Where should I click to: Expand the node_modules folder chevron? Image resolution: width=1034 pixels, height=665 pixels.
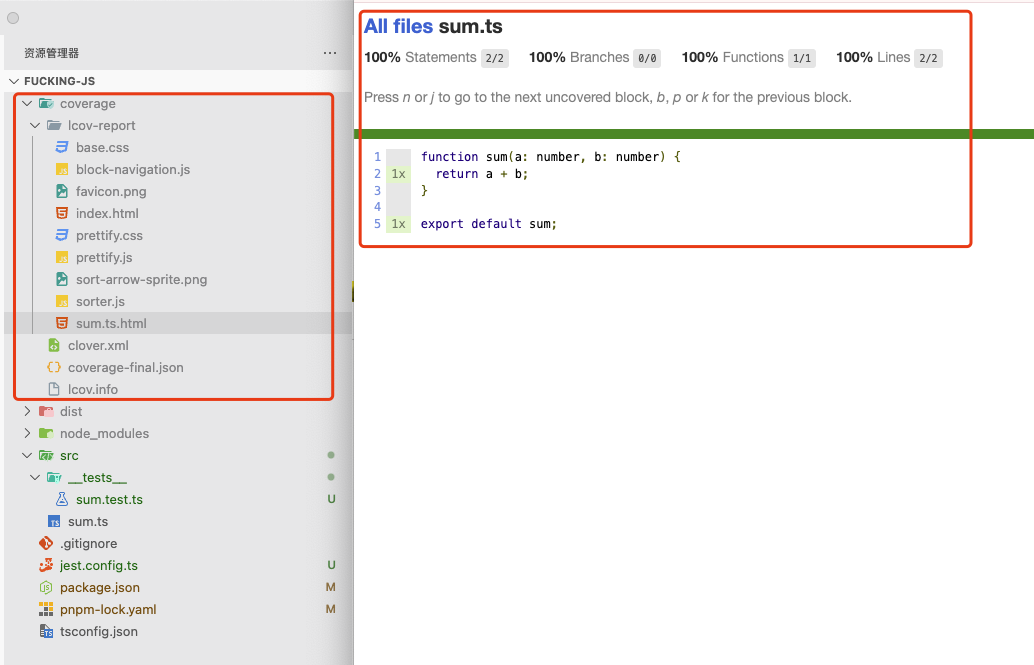click(27, 433)
